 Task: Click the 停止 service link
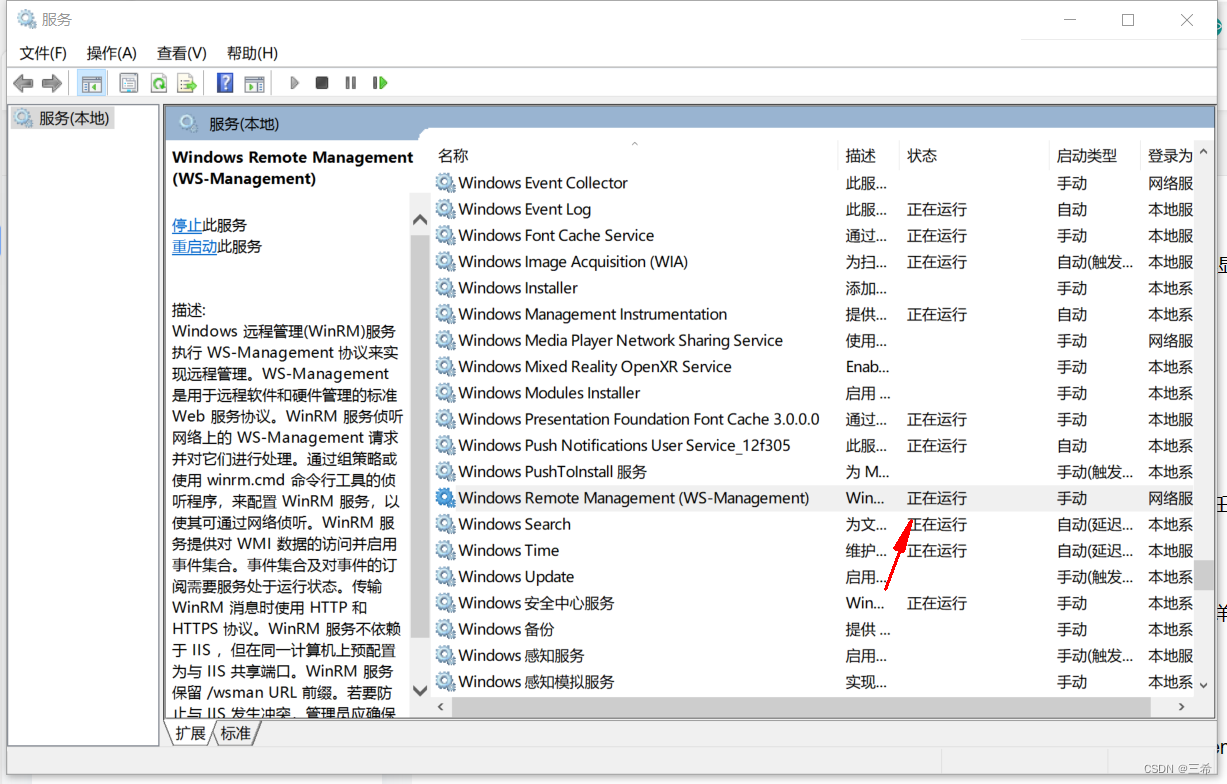point(187,225)
